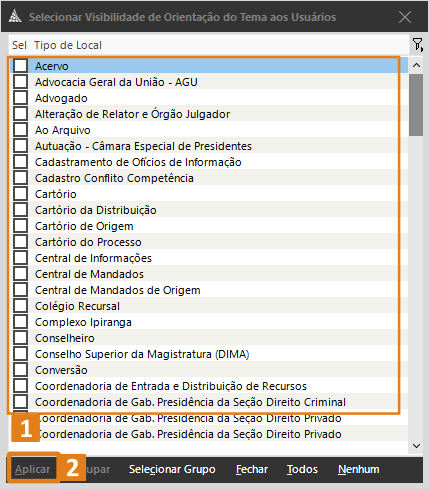Select Conselho Superior da Magistratura (DIMA) text
Screen dimensions: 429x489
pyautogui.click(x=142, y=354)
